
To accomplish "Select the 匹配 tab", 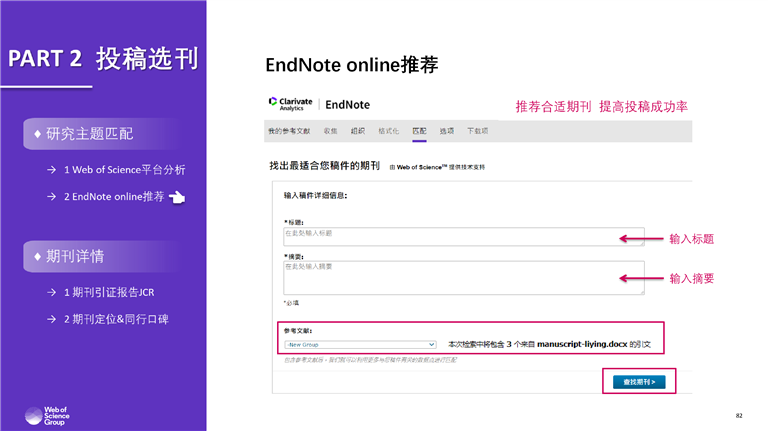I will 419,131.
